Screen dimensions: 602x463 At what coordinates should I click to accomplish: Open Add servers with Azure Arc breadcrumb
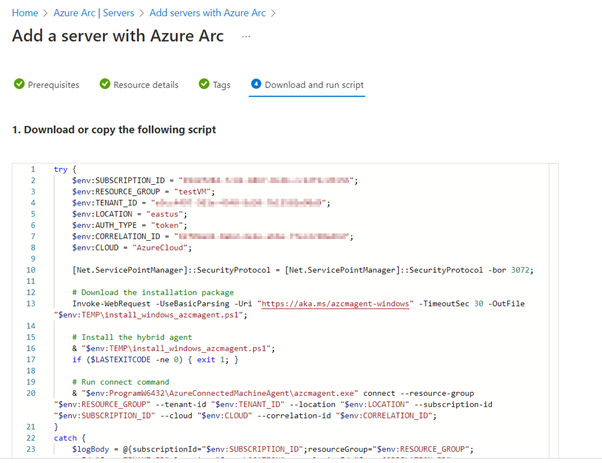pyautogui.click(x=208, y=13)
